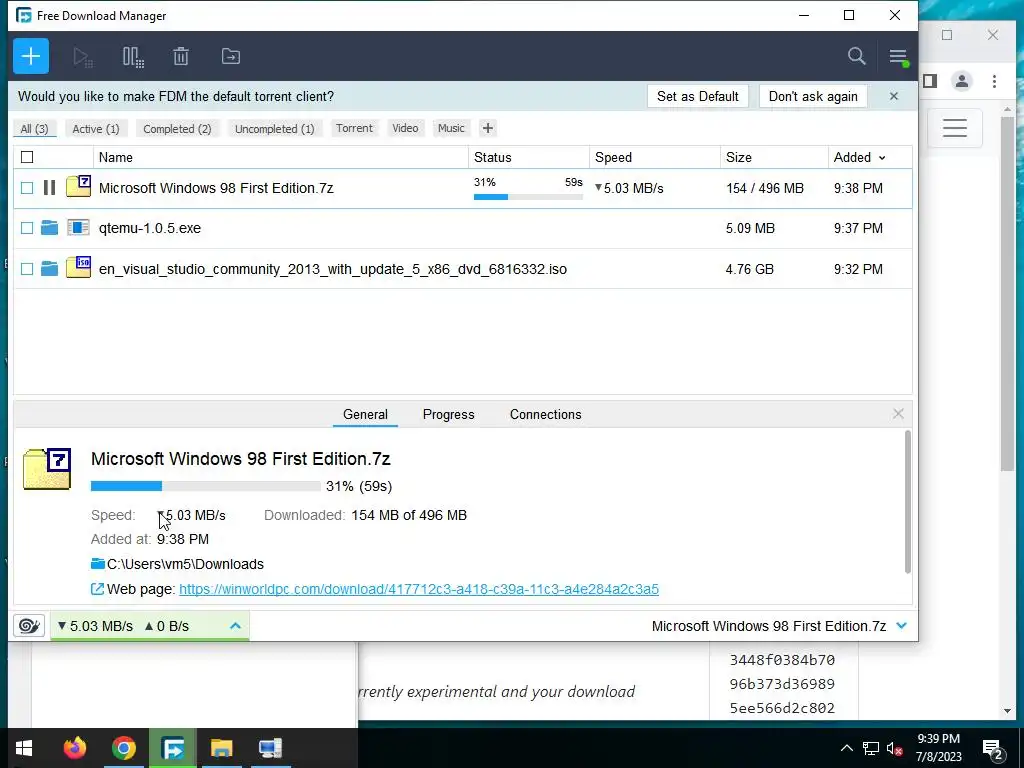Click the qtemu exe file icon

coord(78,227)
